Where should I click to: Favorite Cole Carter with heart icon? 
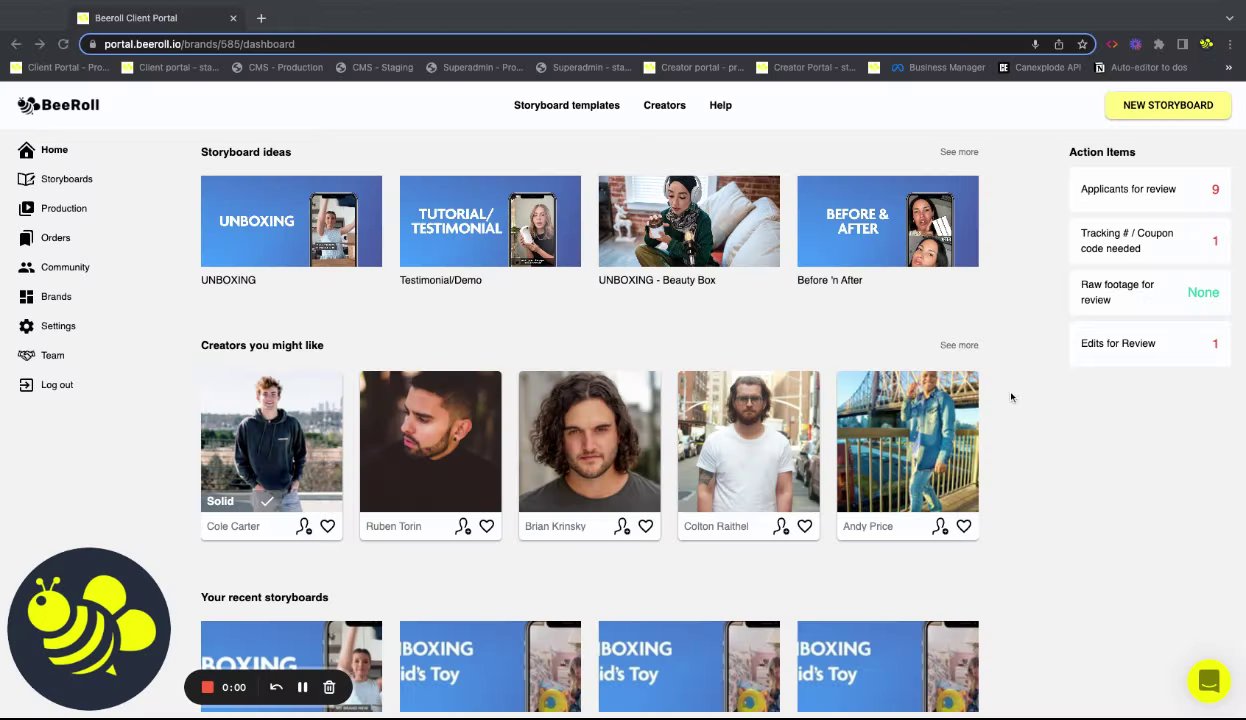pyautogui.click(x=327, y=526)
